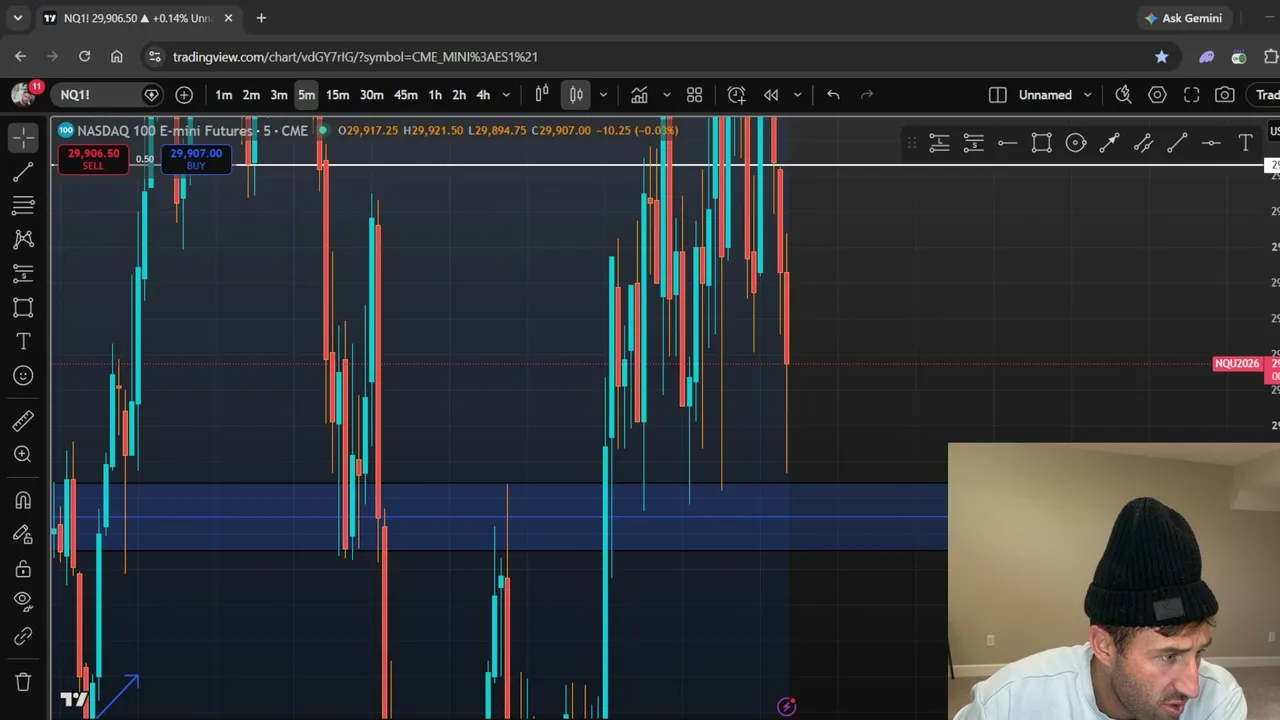This screenshot has width=1280, height=720.
Task: Toggle hide all drawings eye
Action: tap(23, 602)
